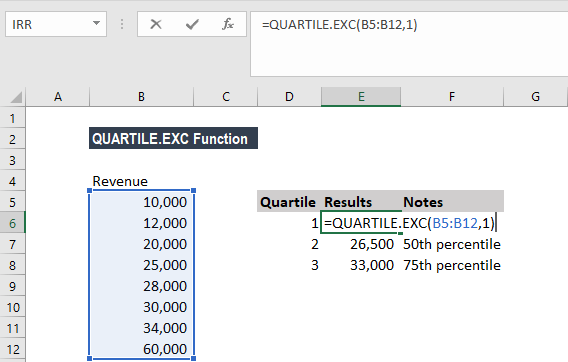Select the cell containing 10,000
Screen dimensions: 568x362
pos(141,202)
